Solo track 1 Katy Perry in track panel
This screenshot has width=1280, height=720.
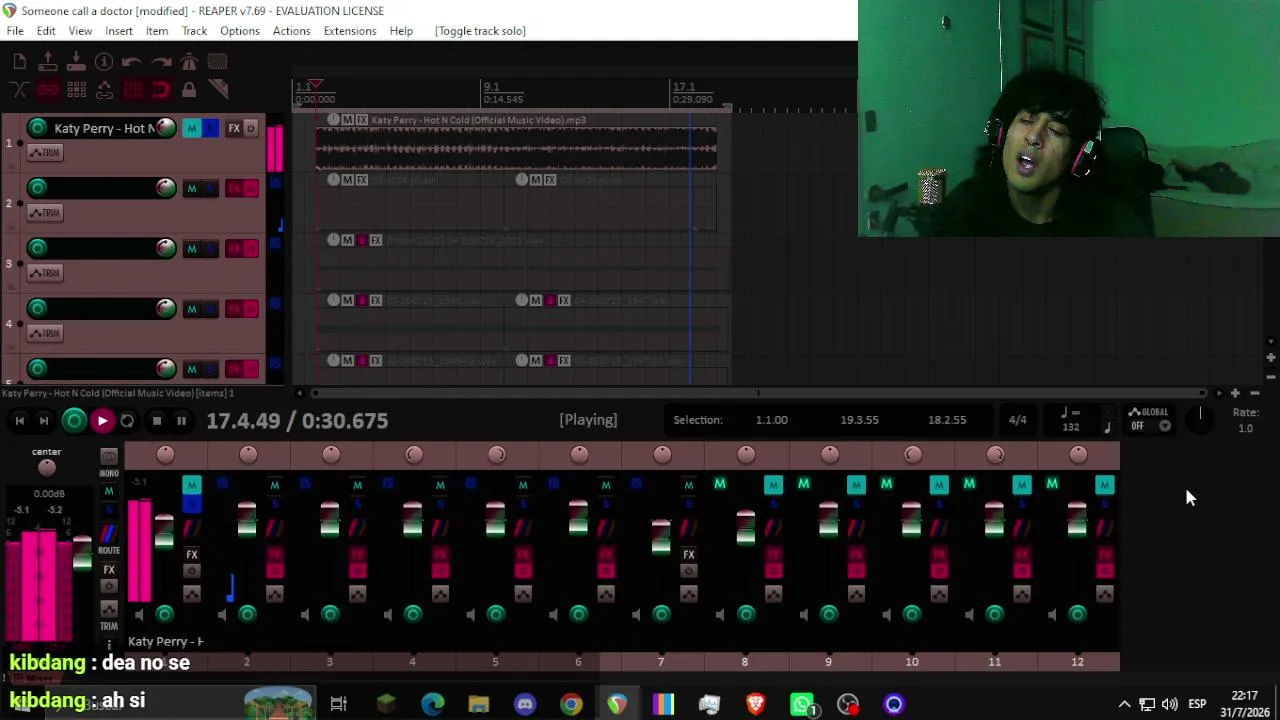[210, 128]
